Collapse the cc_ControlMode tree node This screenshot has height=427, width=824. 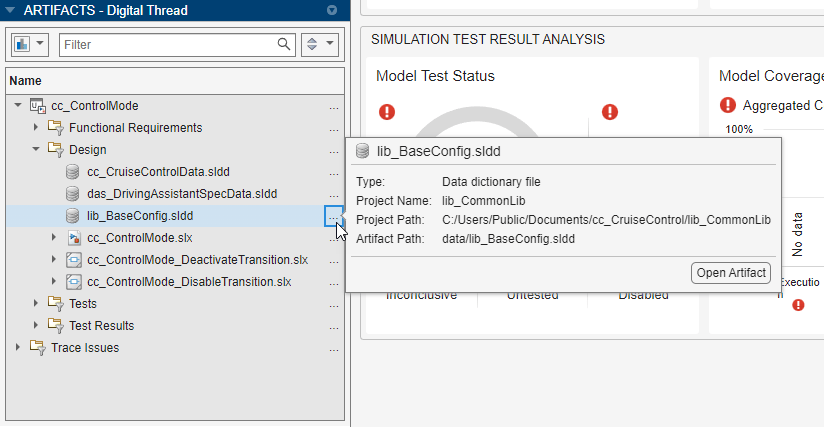pyautogui.click(x=18, y=106)
